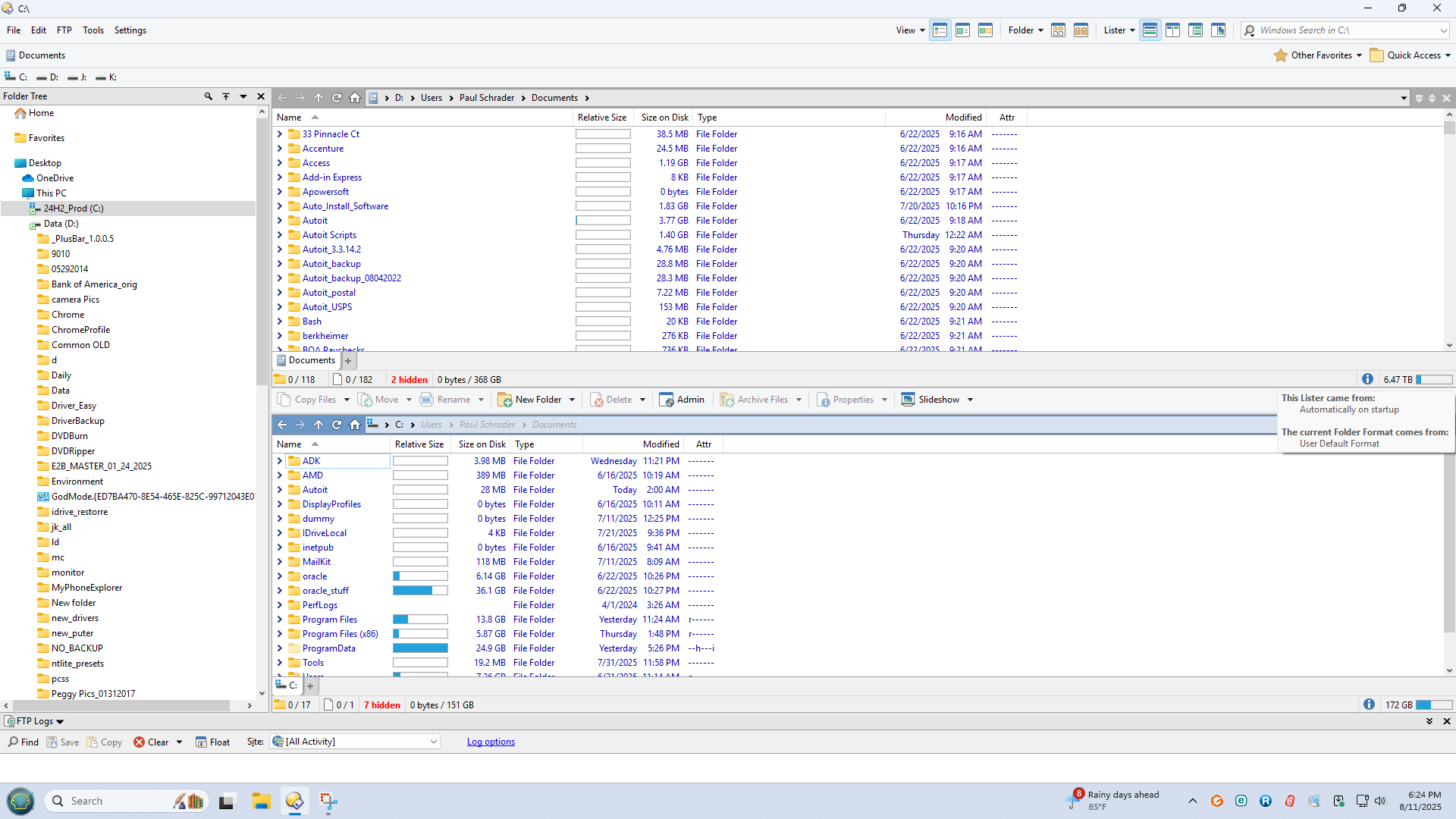The image size is (1456, 819).
Task: Go up one level in upper lister
Action: click(x=318, y=98)
